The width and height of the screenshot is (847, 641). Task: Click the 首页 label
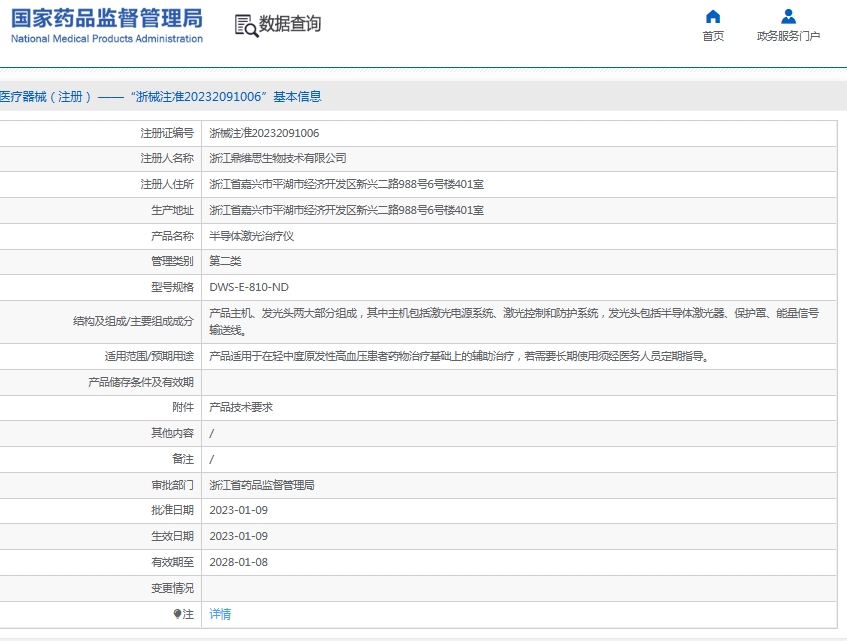pyautogui.click(x=713, y=36)
